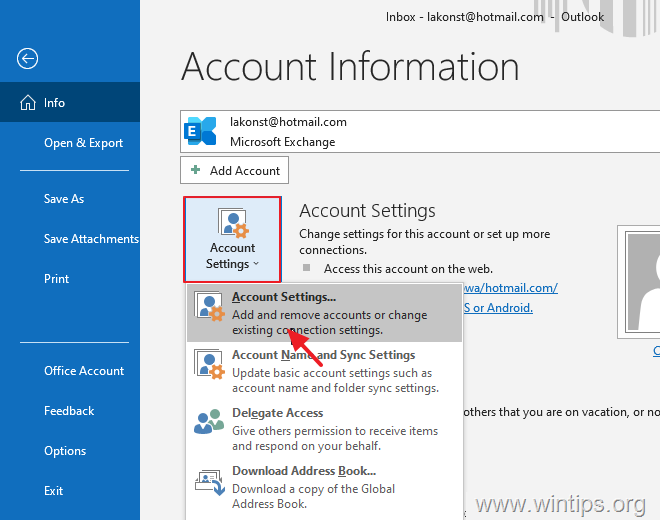Click Save As in the sidebar

point(70,199)
